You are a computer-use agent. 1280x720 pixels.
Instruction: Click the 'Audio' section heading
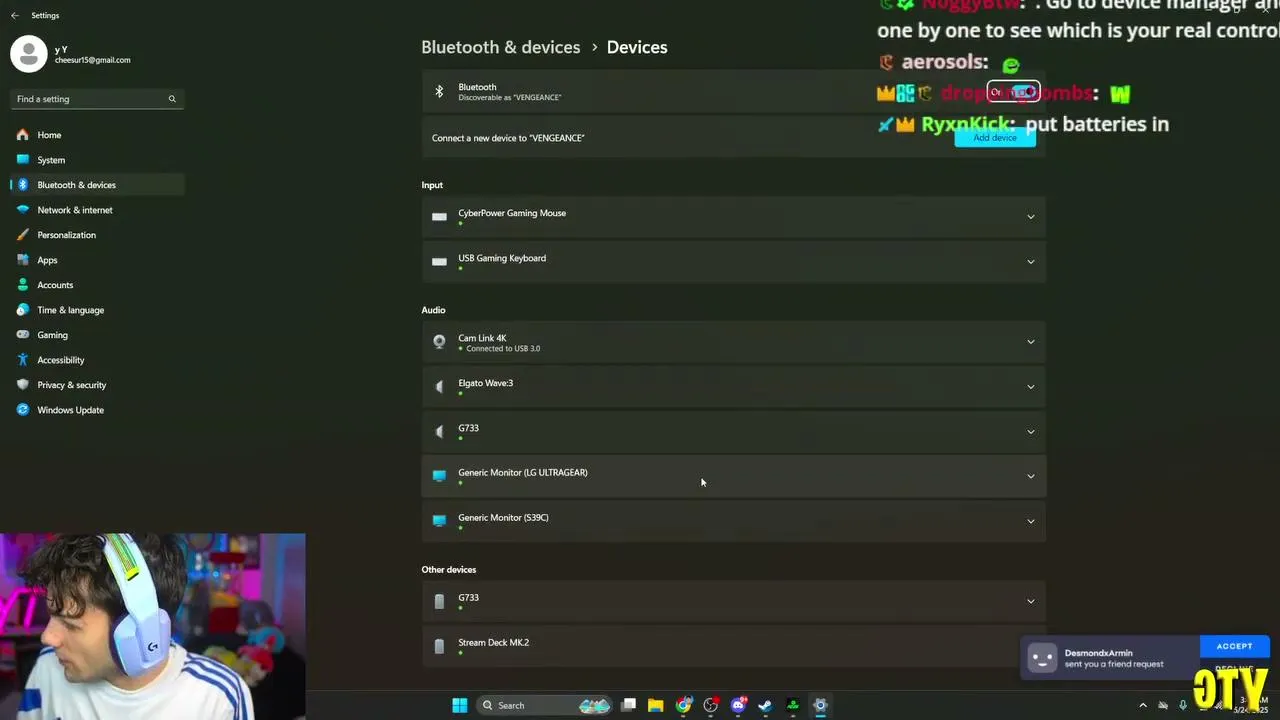click(x=433, y=310)
